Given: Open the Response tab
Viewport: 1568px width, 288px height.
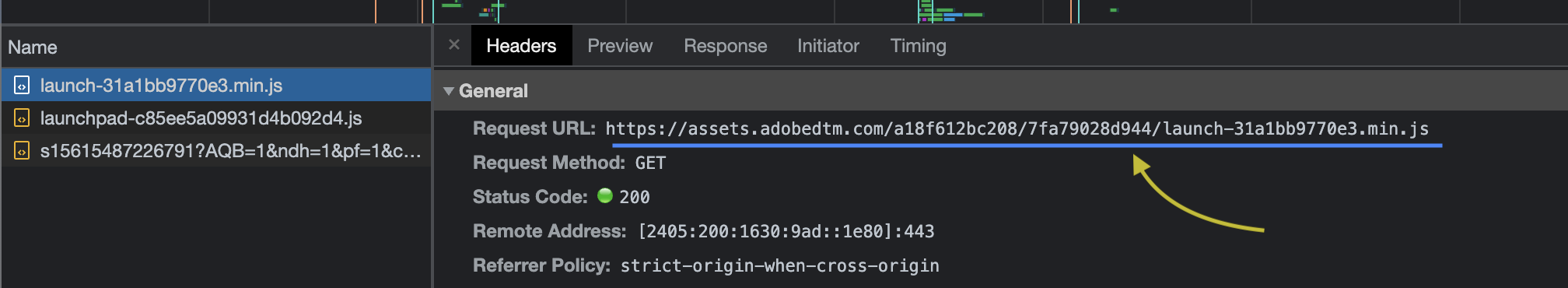Looking at the screenshot, I should click(725, 46).
